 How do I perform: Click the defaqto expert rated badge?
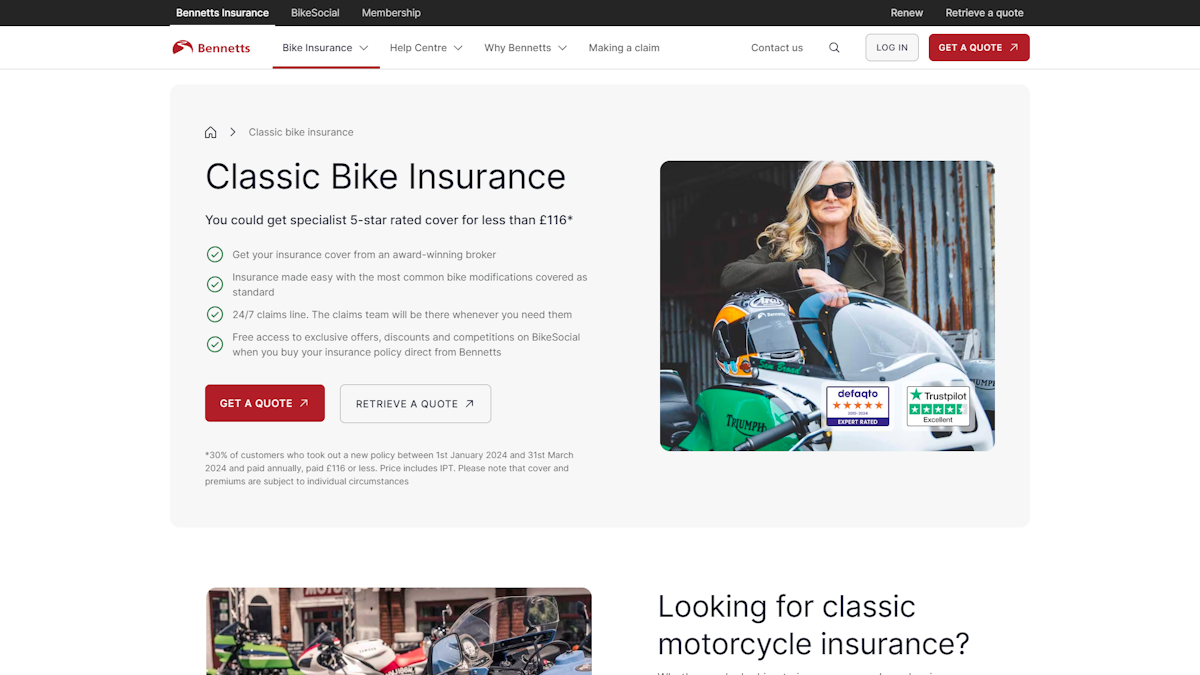[x=857, y=407]
